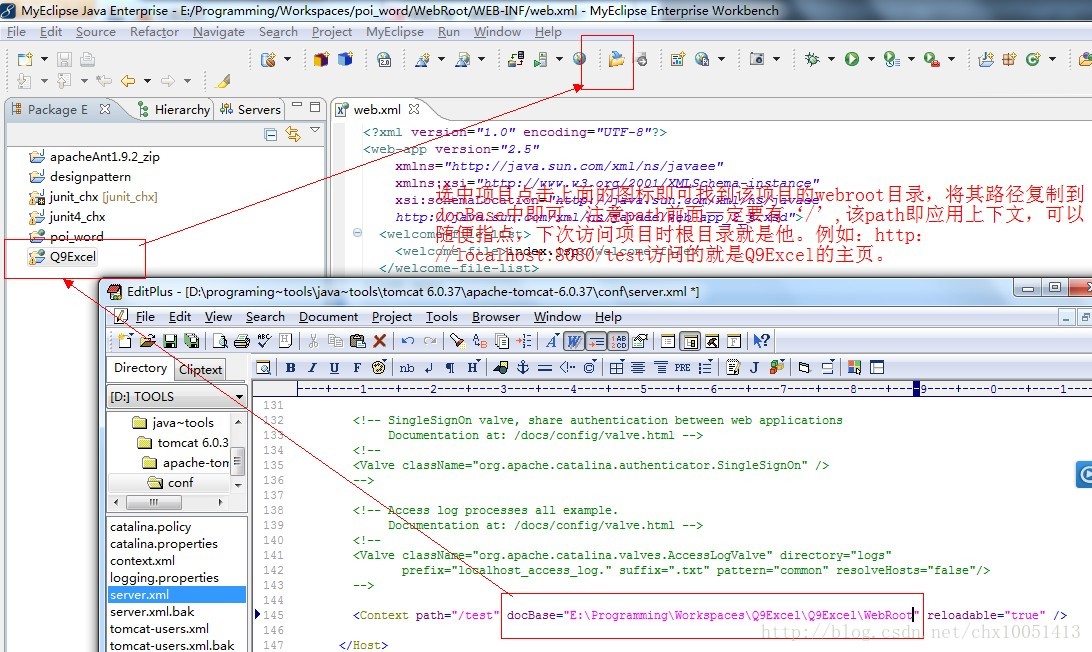Open Package Explorer view menu triangle

tap(315, 130)
